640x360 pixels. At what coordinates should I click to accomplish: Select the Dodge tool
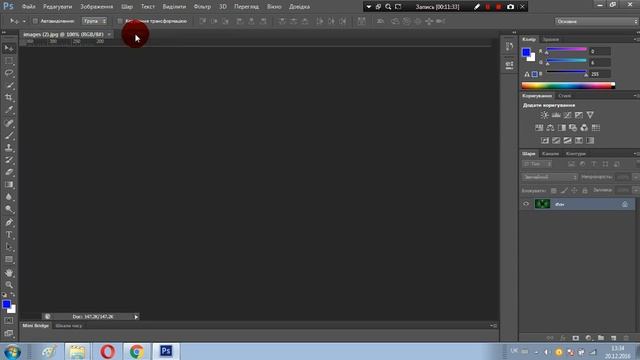(x=9, y=209)
